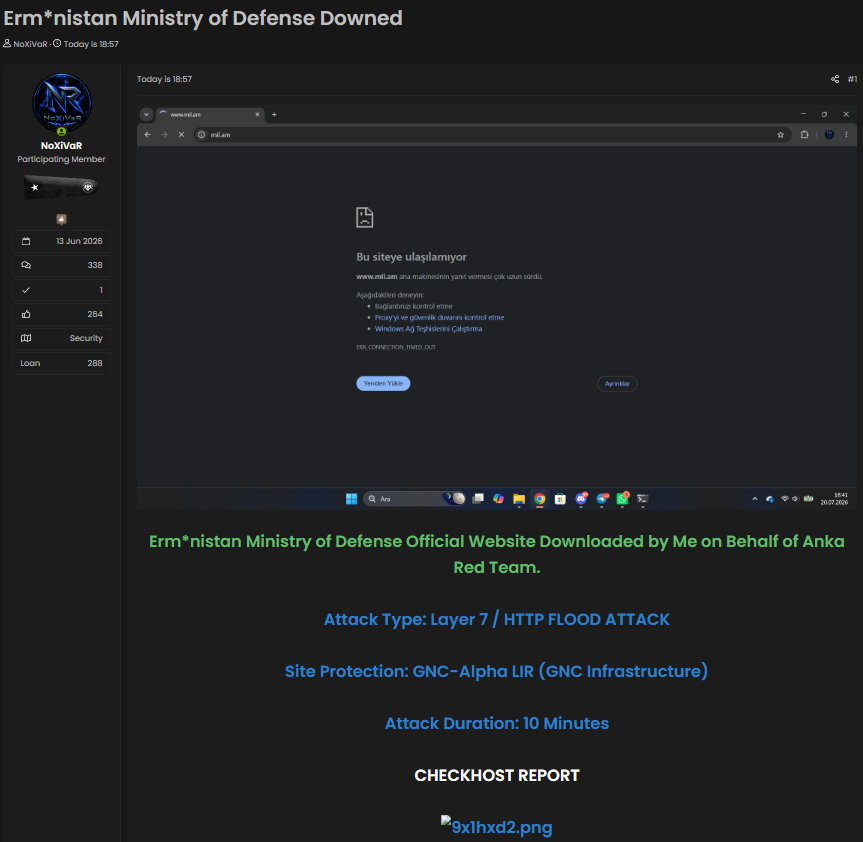Click the Chrome taskbar icon
The image size is (863, 842).
pyautogui.click(x=540, y=499)
